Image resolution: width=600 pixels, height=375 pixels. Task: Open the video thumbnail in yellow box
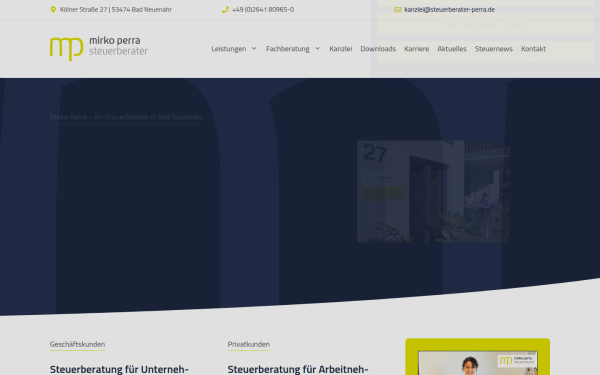pyautogui.click(x=478, y=363)
